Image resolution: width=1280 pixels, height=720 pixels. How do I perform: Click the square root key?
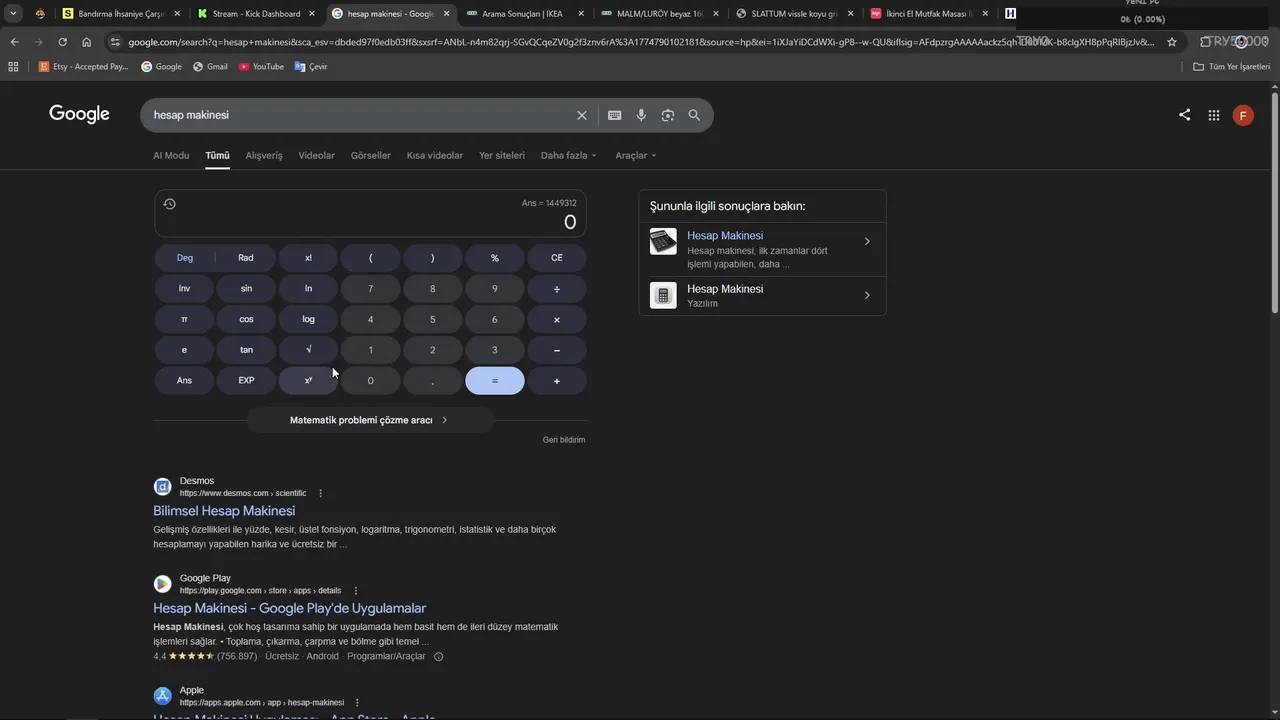point(308,350)
